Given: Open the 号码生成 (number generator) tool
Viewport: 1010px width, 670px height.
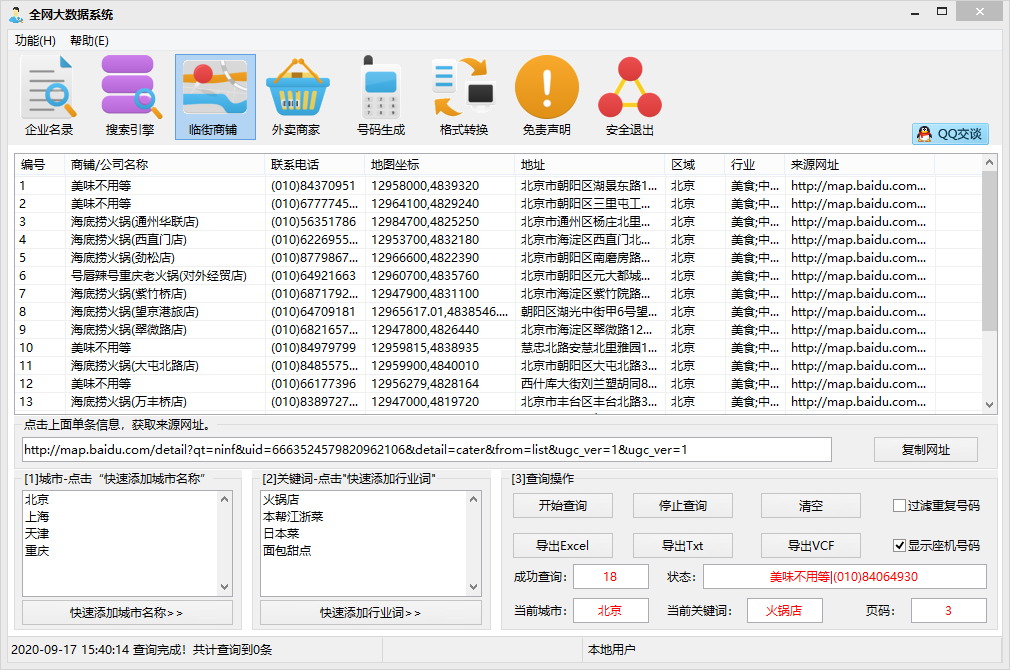Looking at the screenshot, I should (x=380, y=96).
